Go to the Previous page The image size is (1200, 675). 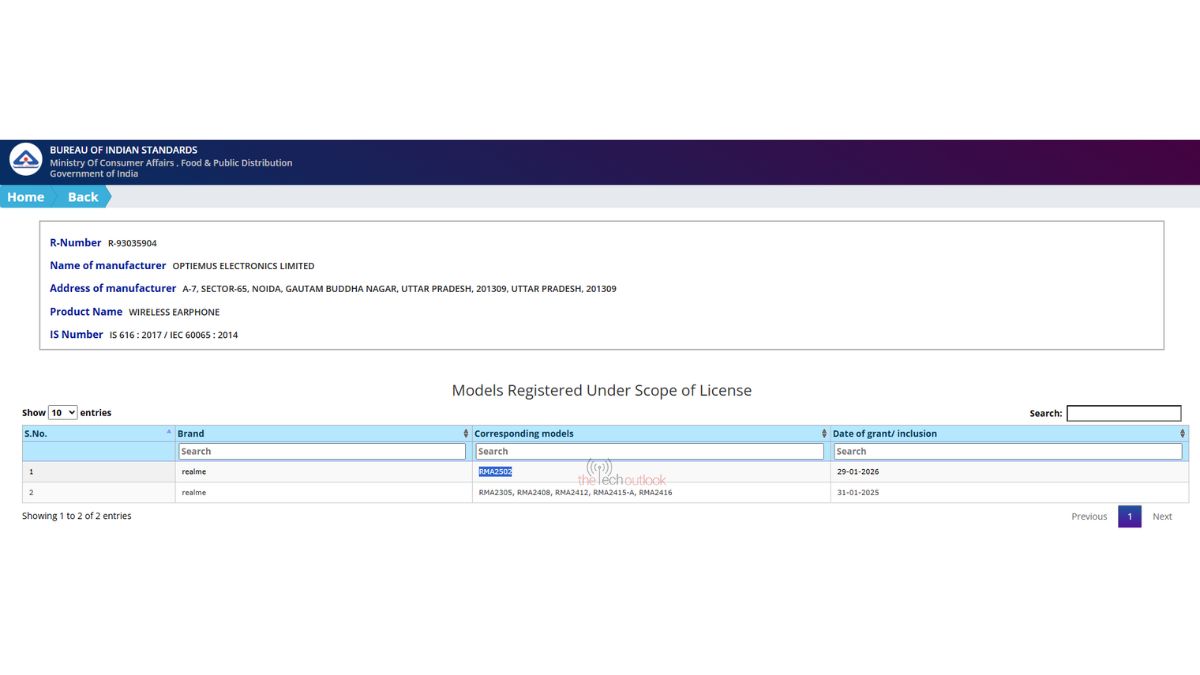[x=1089, y=517]
